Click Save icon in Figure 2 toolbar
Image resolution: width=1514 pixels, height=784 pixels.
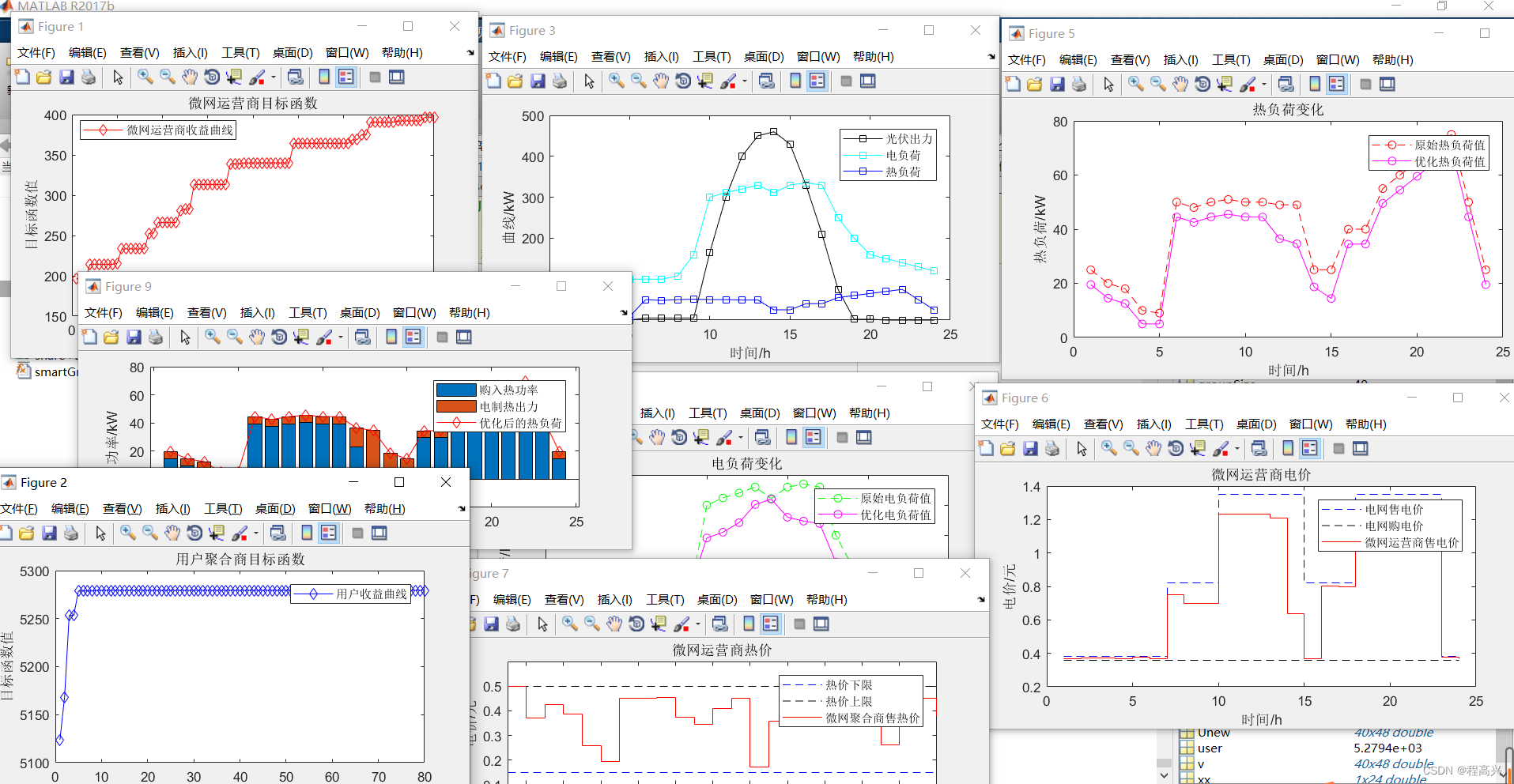coord(49,533)
